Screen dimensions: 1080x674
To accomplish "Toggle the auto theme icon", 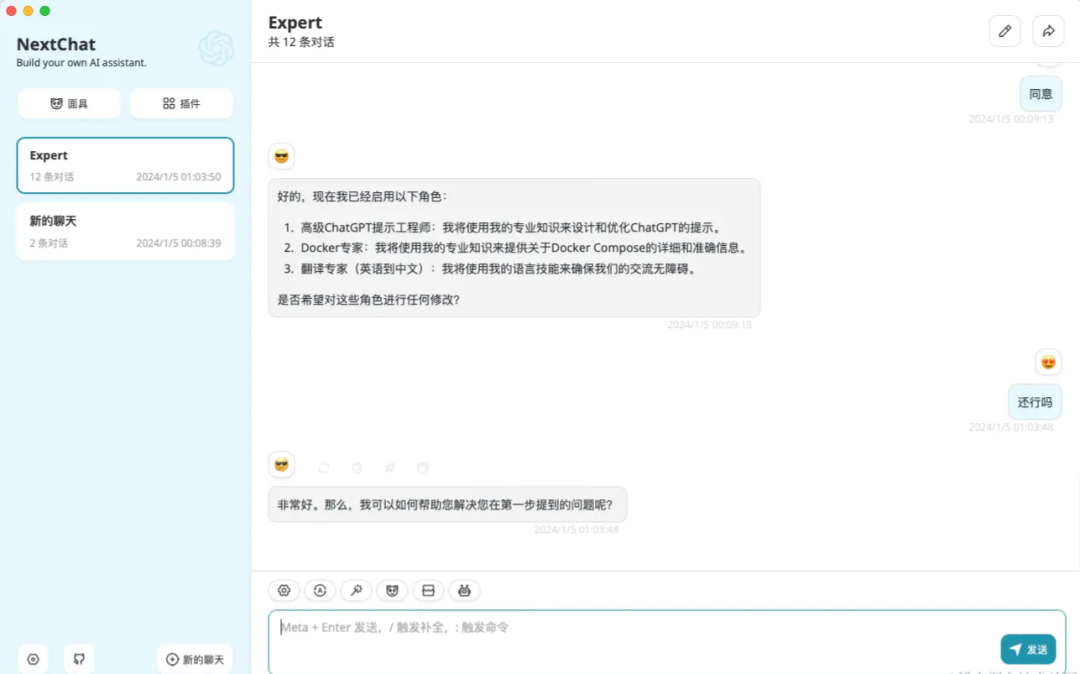I will point(320,590).
